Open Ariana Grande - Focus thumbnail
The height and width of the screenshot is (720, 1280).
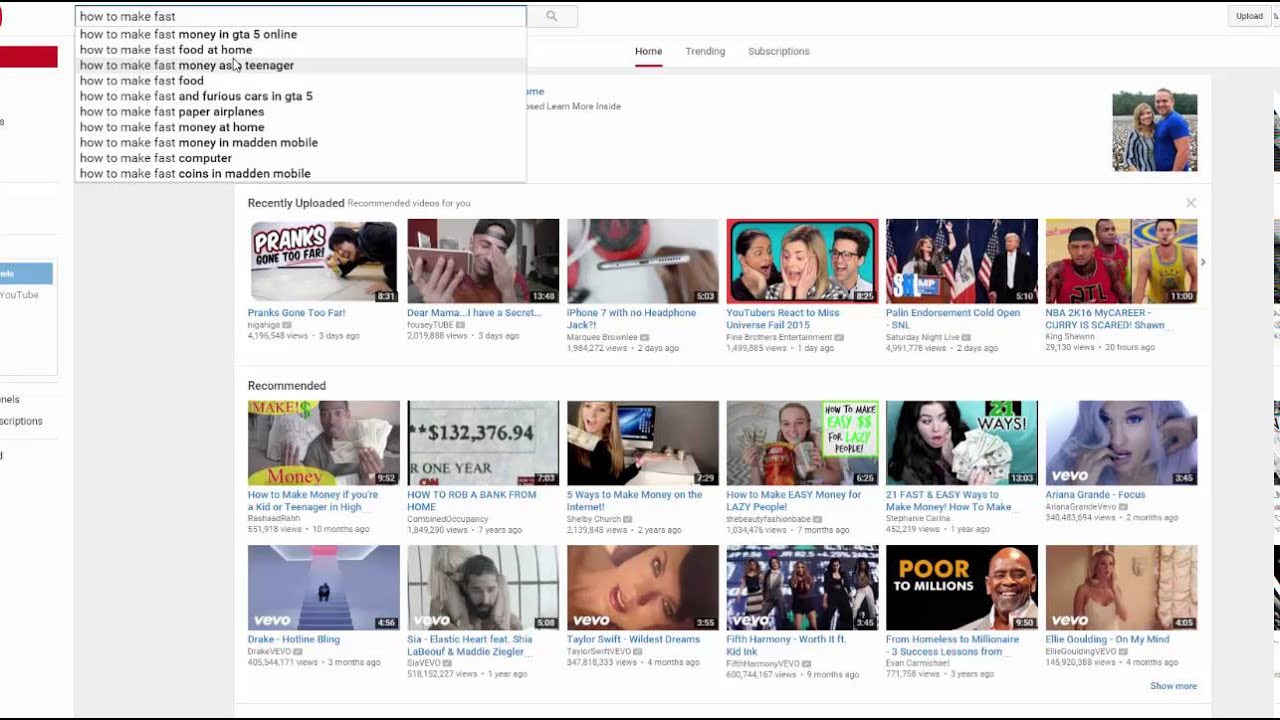point(1121,443)
